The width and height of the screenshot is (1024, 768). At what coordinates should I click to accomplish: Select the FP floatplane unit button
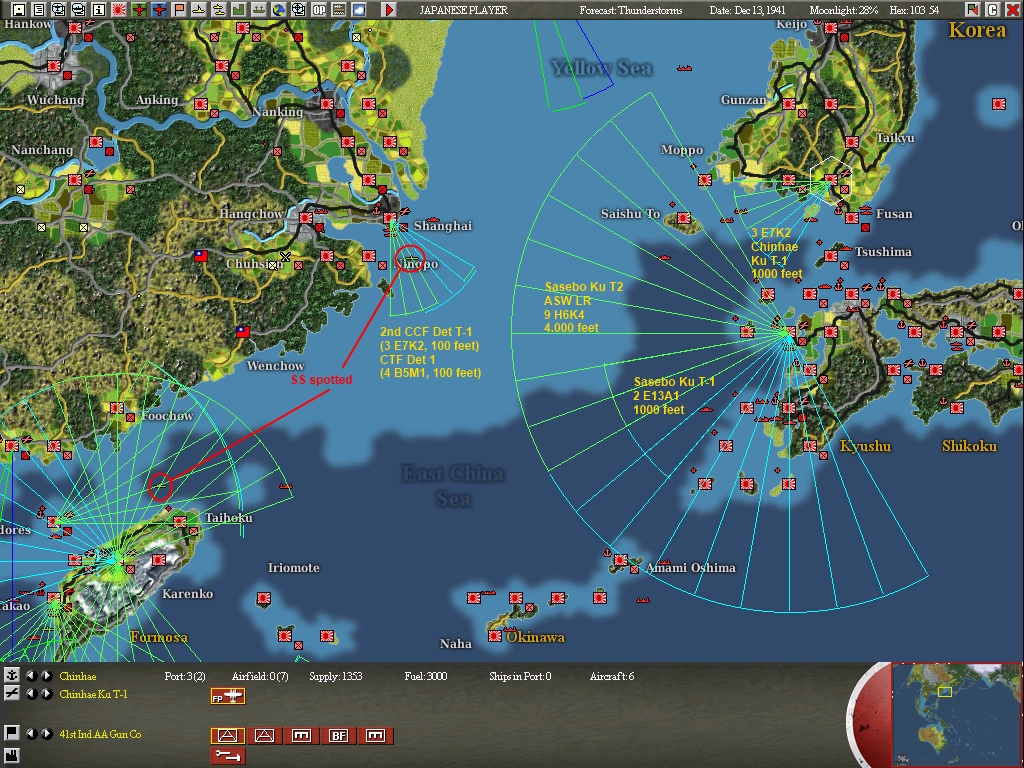point(228,696)
